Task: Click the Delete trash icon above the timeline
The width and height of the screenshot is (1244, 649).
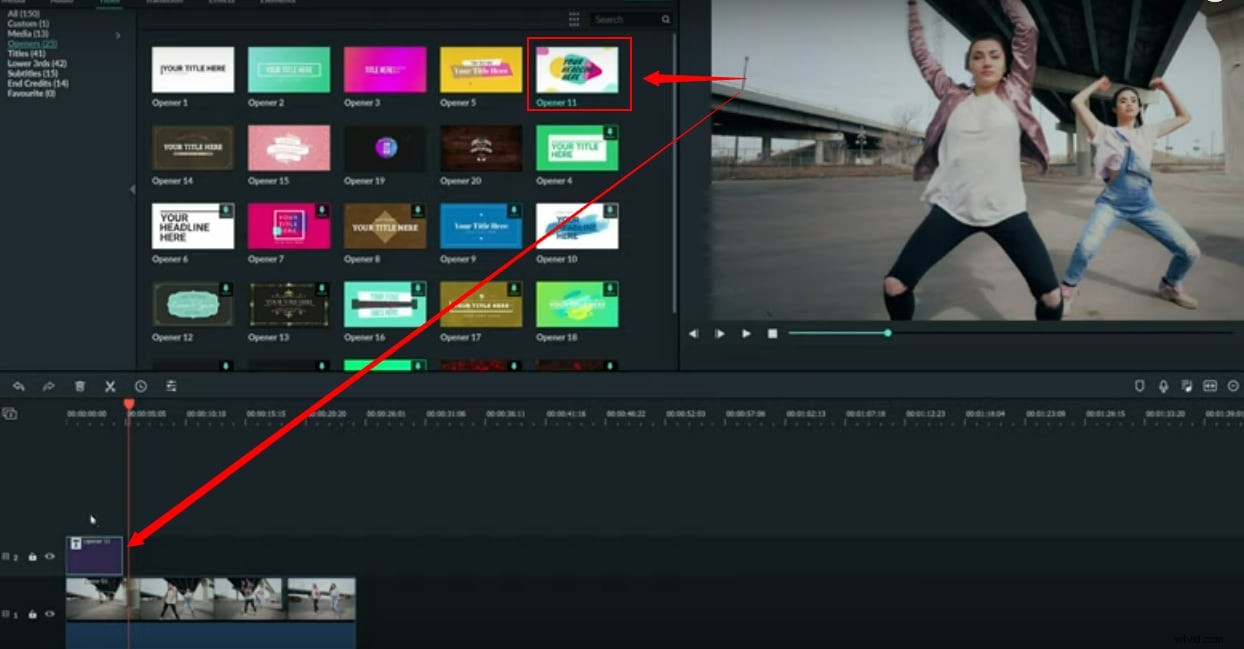Action: pyautogui.click(x=80, y=386)
